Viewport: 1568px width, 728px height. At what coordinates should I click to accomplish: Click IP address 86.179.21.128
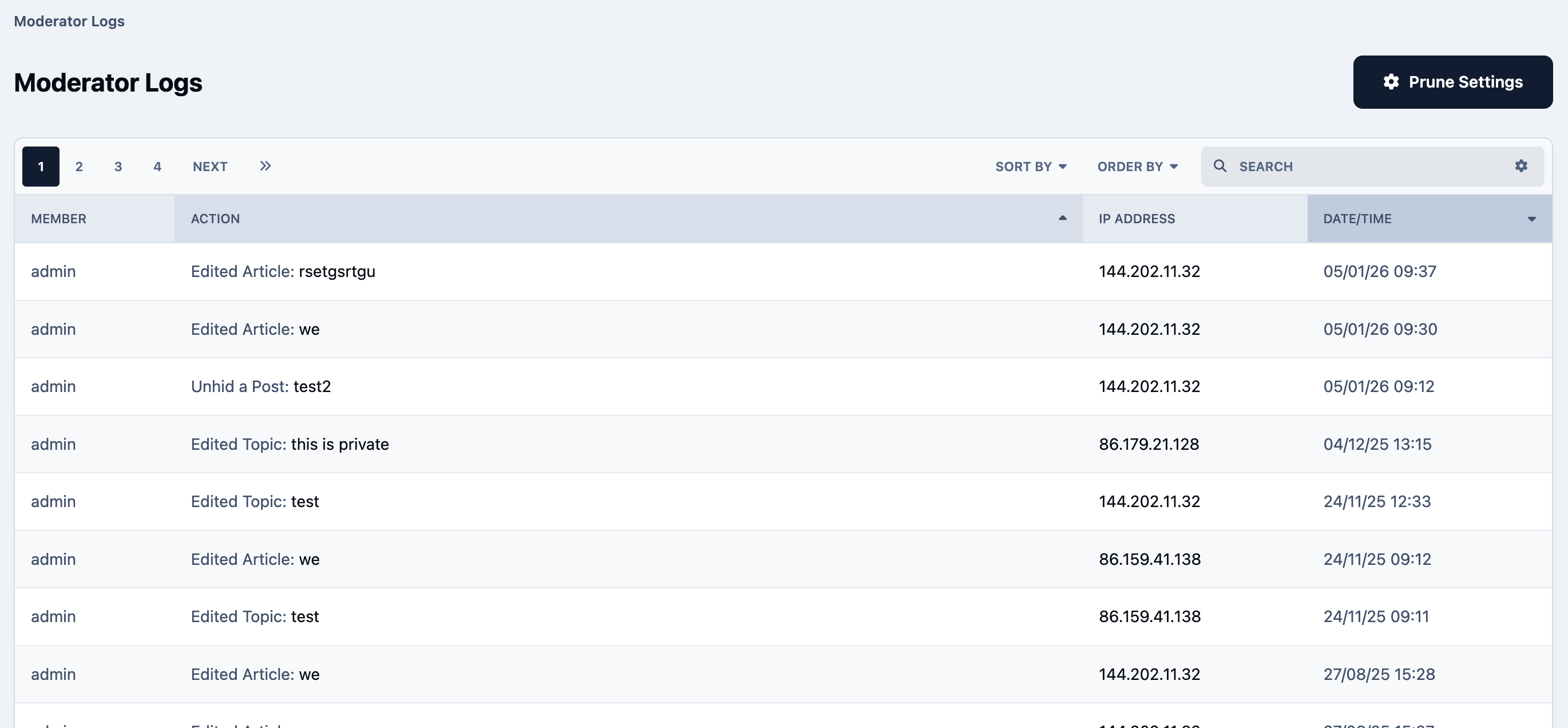[x=1149, y=444]
